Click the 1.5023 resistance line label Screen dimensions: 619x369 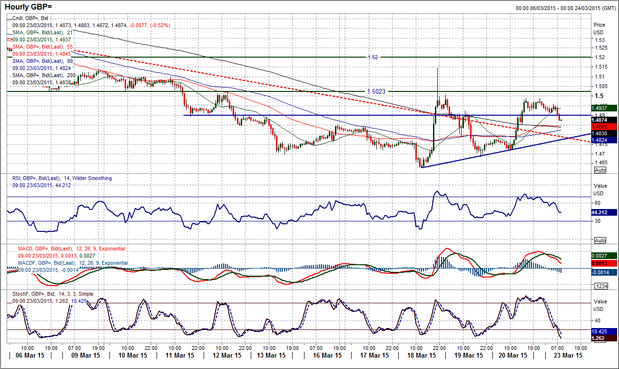376,92
